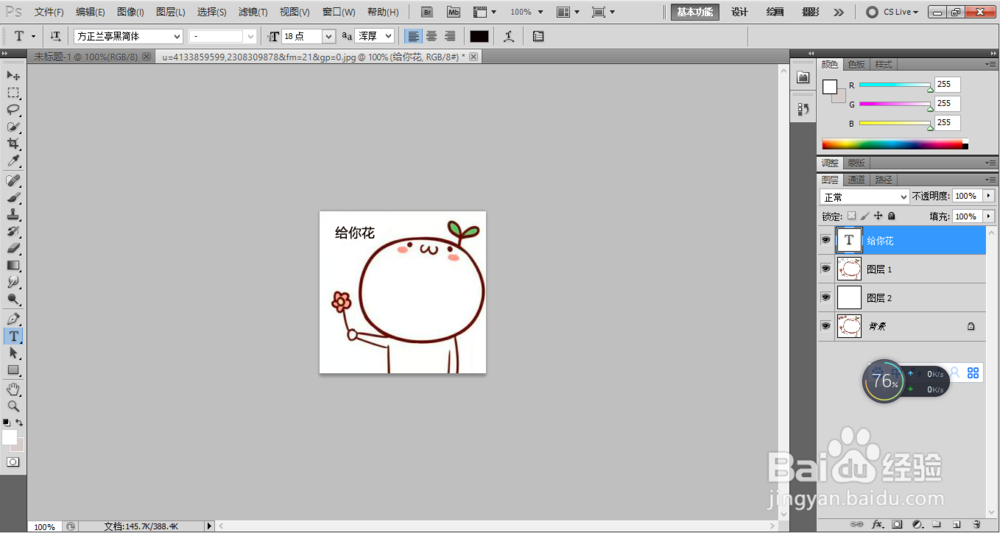Select the Hand tool
This screenshot has width=1000, height=533.
[x=13, y=389]
